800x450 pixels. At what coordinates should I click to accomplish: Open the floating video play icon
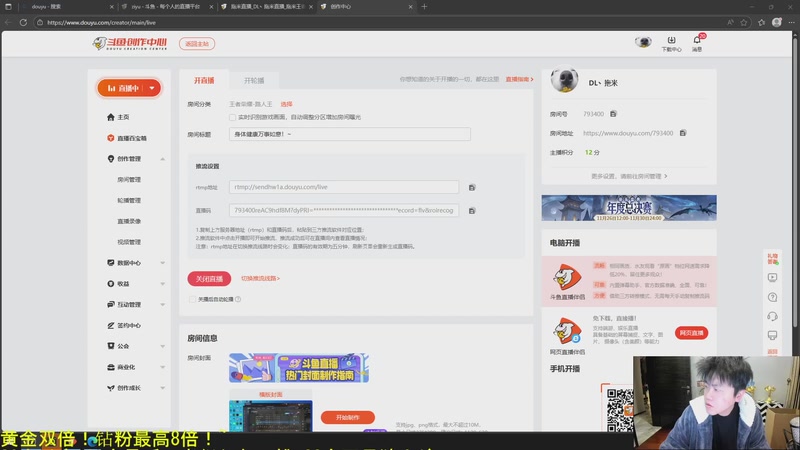coord(772,278)
